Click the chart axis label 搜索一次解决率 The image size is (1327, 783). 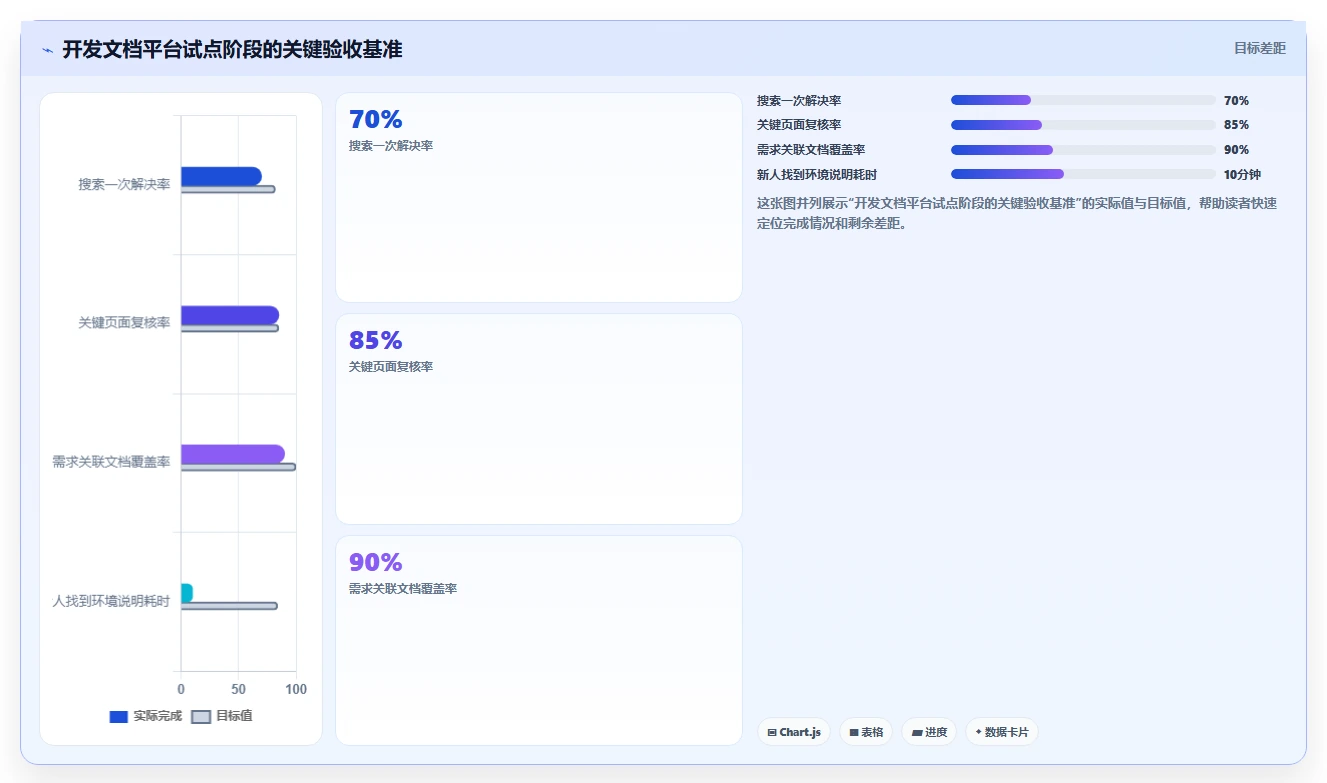(x=124, y=184)
